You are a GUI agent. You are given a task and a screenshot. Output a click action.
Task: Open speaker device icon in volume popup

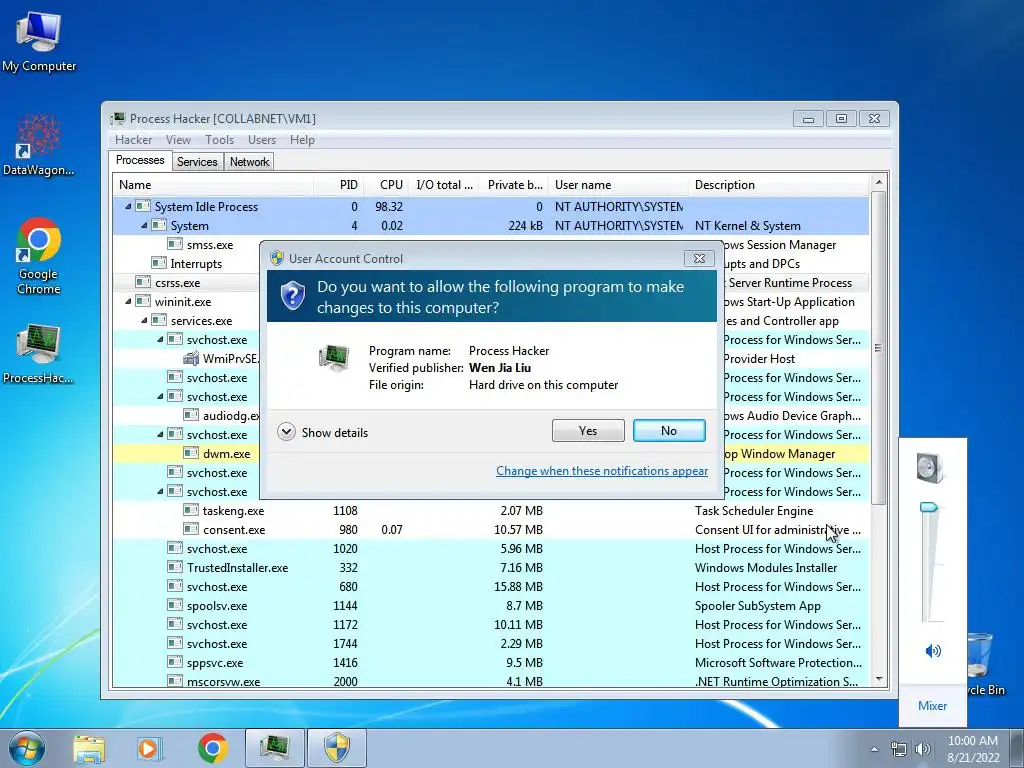(x=931, y=468)
